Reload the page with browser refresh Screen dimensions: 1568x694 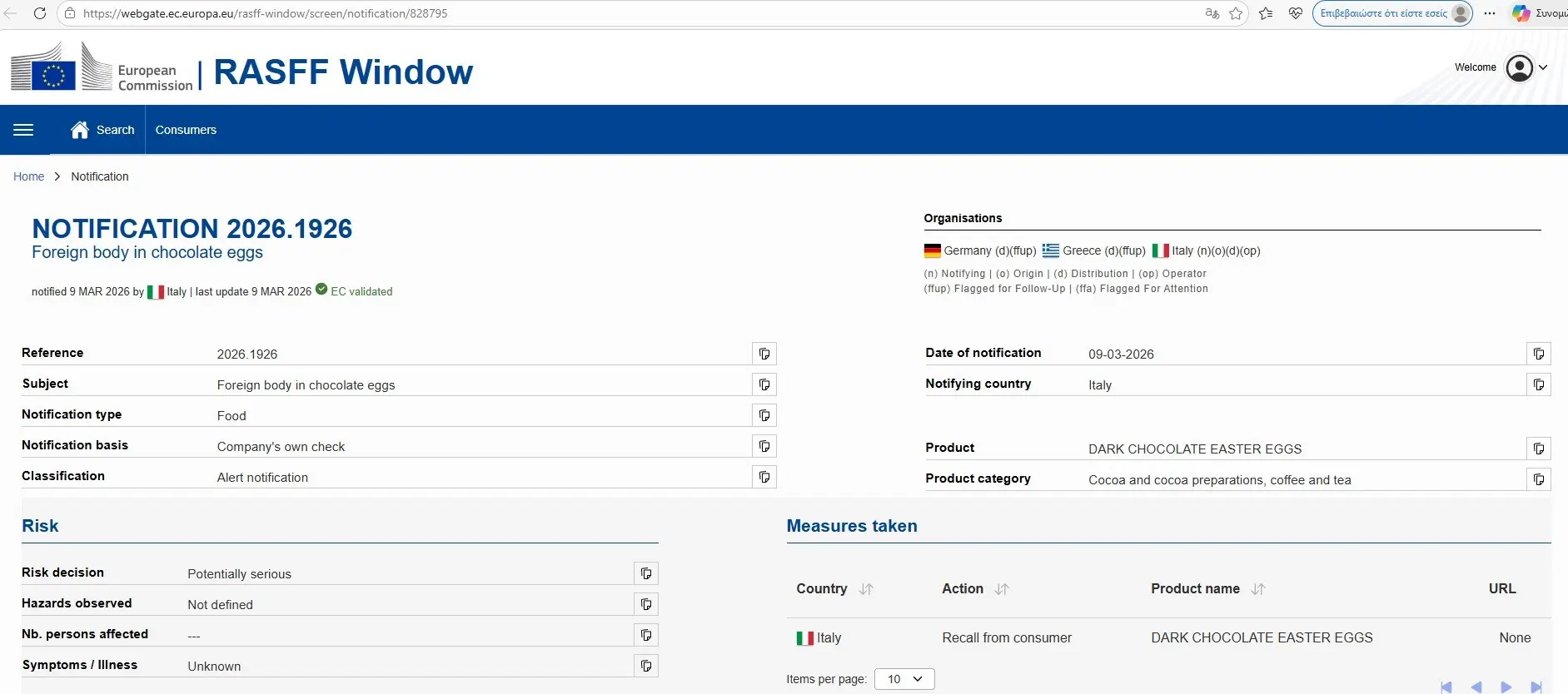tap(39, 13)
